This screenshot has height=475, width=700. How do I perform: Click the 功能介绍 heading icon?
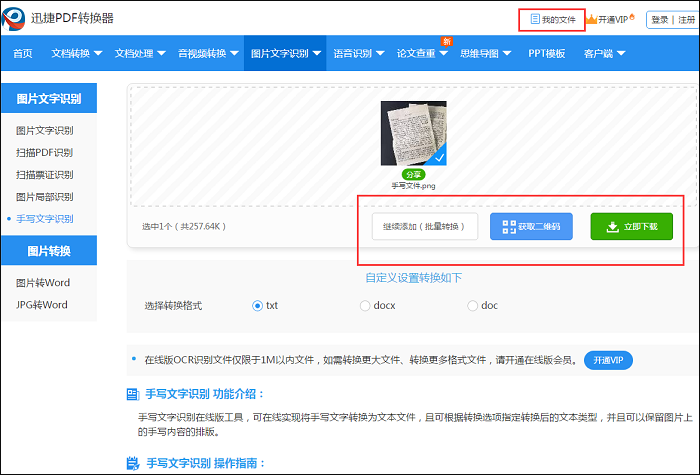click(x=133, y=394)
